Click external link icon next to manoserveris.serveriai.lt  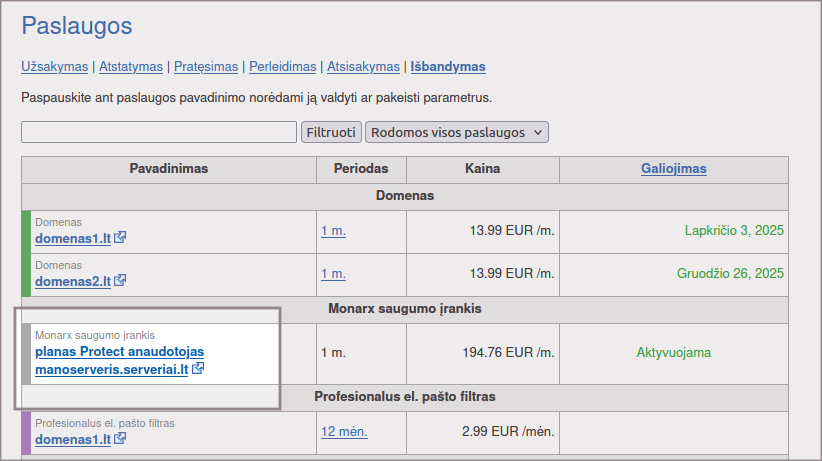(x=198, y=369)
